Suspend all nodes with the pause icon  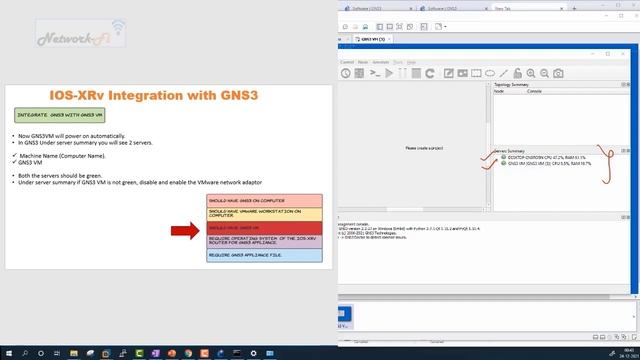[x=402, y=73]
